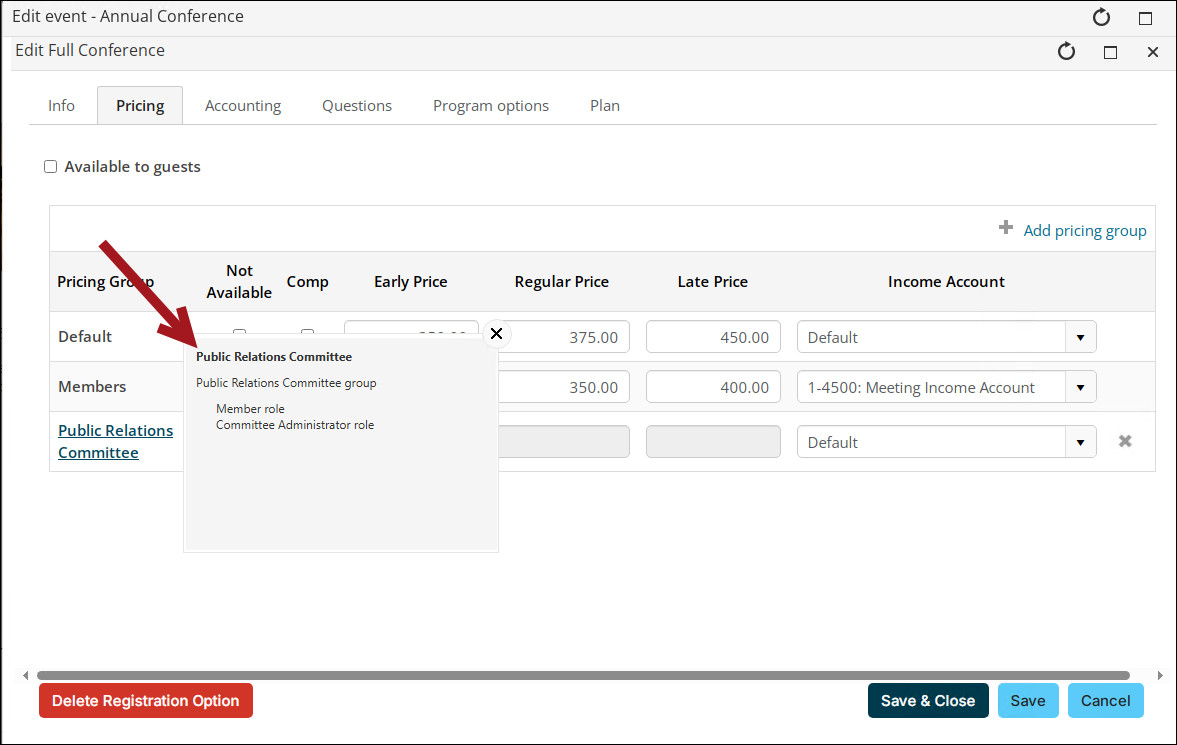Switch to the Plan tab
The width and height of the screenshot is (1177, 745).
click(x=605, y=106)
